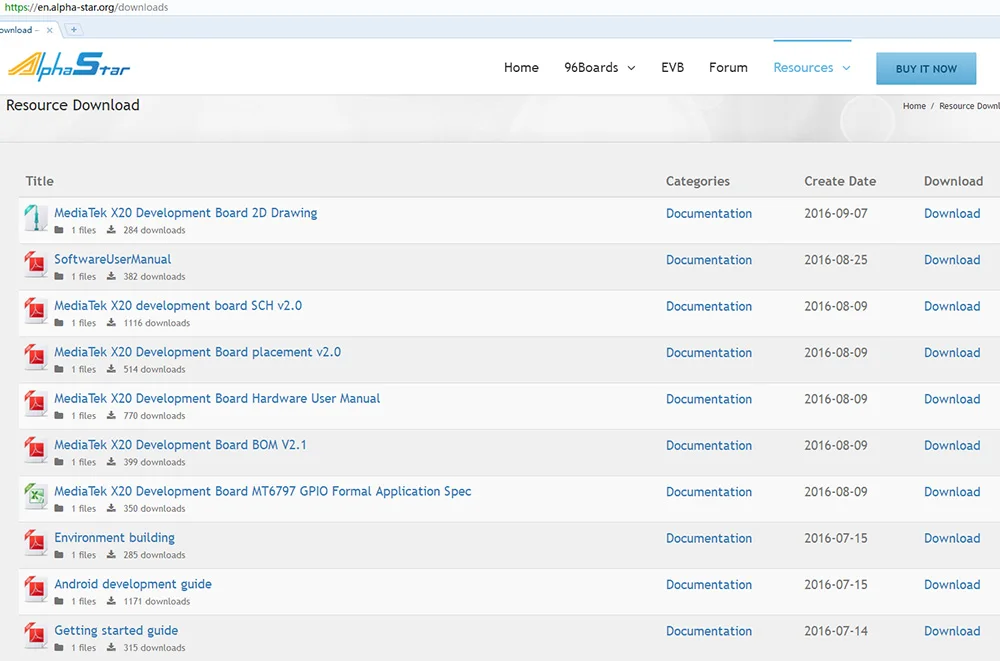Screen dimensions: 1000x661
Task: Click the Home breadcrumb link
Action: click(914, 106)
